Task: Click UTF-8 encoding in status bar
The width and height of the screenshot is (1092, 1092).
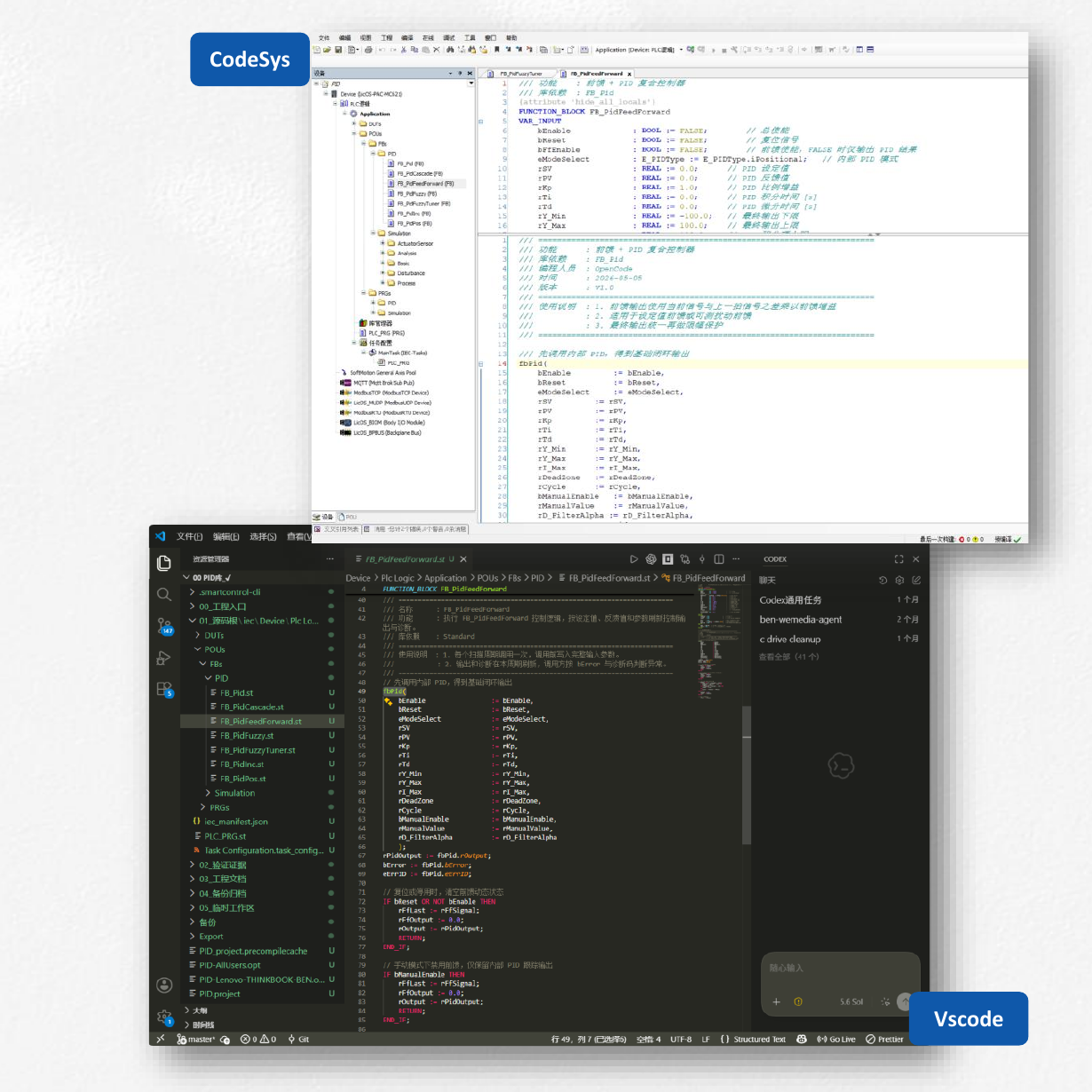Action: coord(681,1039)
